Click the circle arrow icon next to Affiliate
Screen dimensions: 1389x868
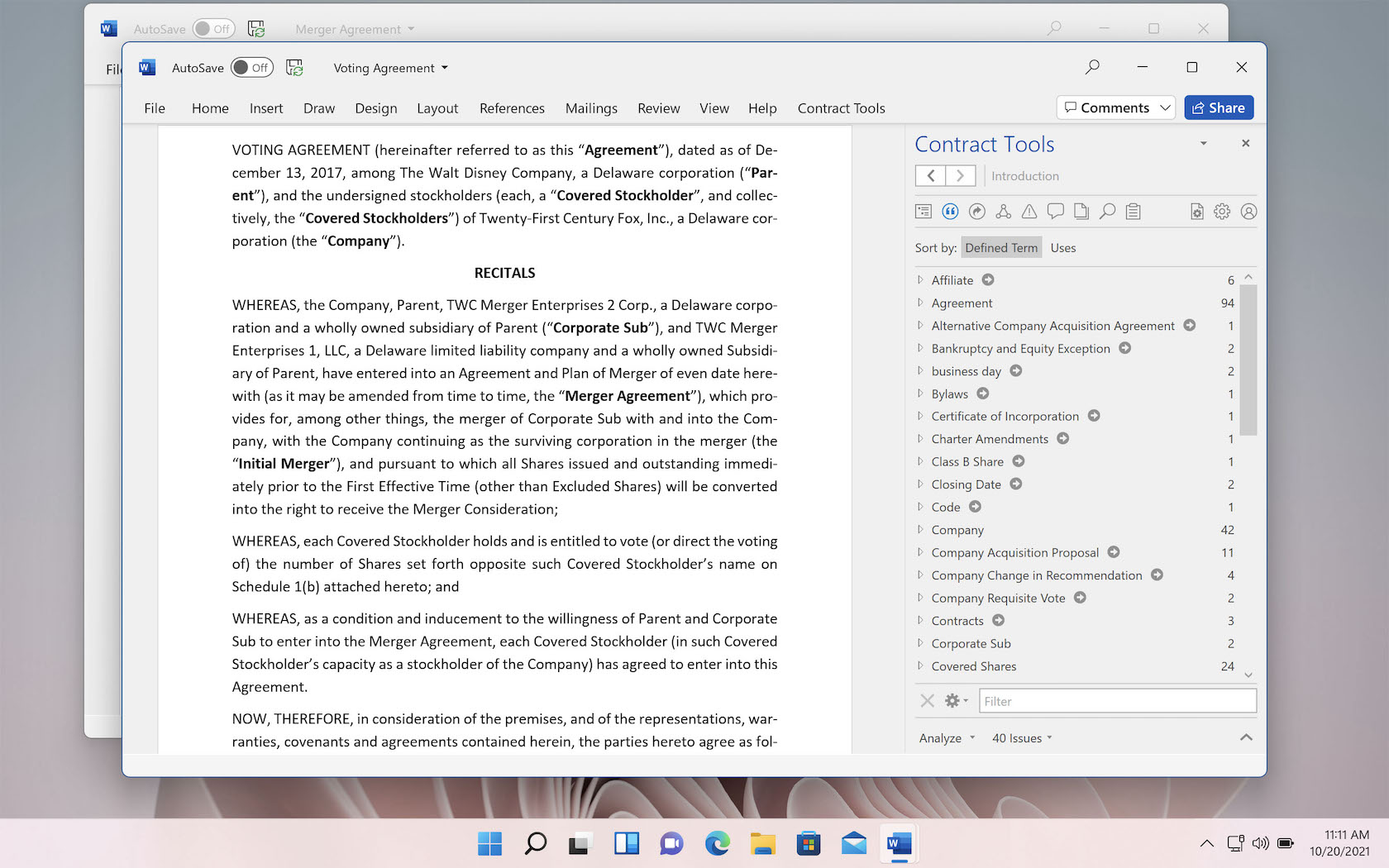(x=988, y=280)
